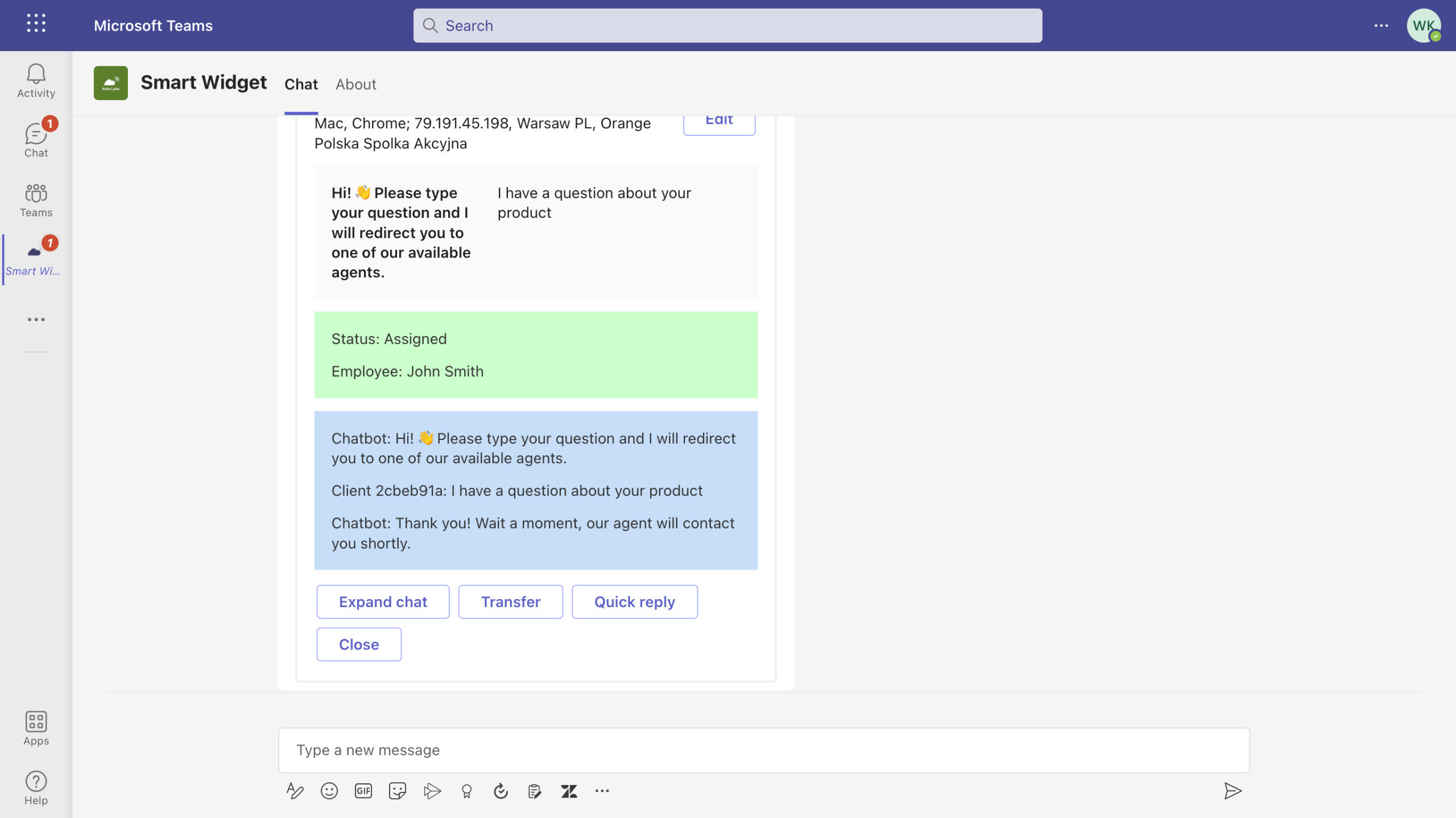
Task: Open settings and more menu at top right
Action: point(1381,26)
